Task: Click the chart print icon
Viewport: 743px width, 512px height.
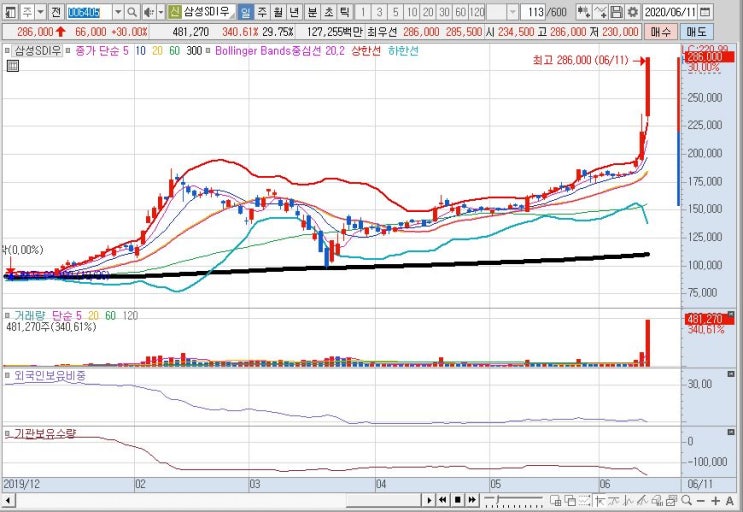Action: [657, 500]
